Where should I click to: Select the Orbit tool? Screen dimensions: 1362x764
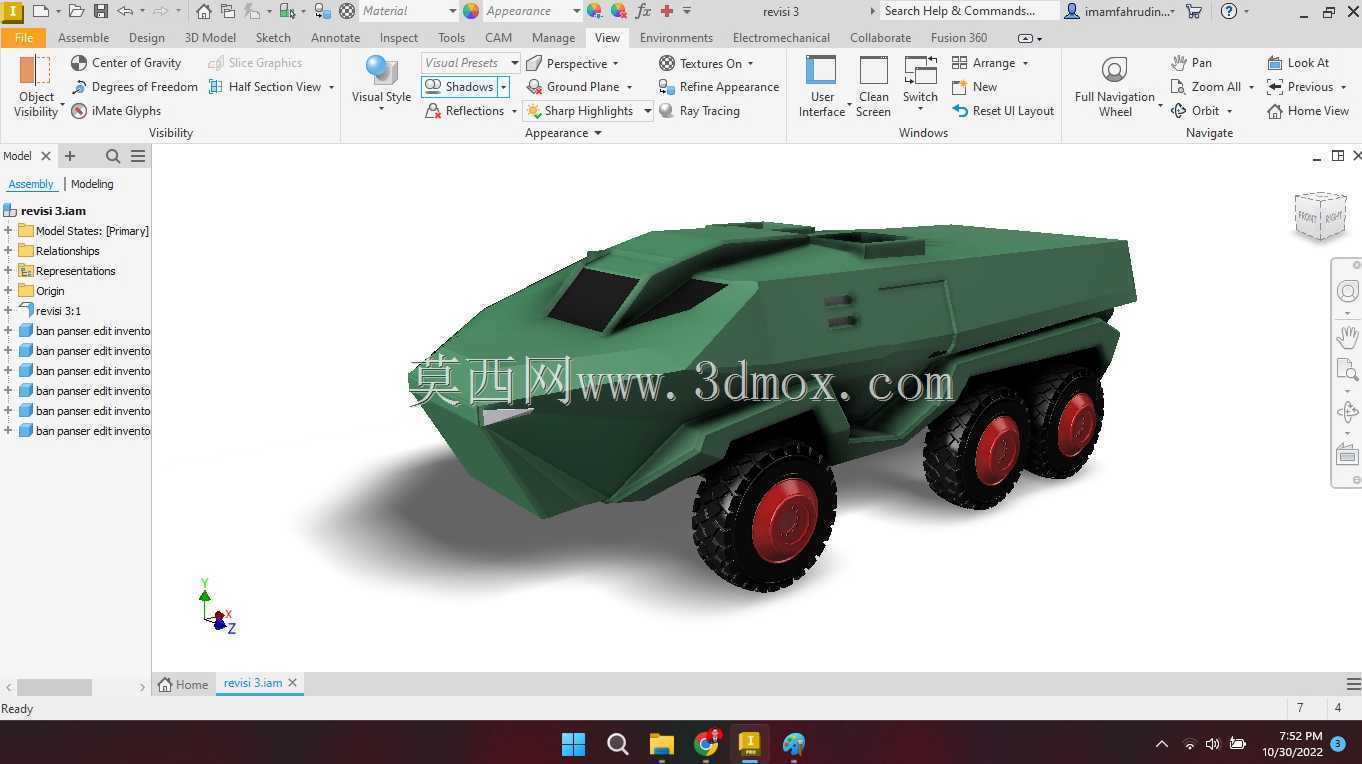click(1195, 111)
